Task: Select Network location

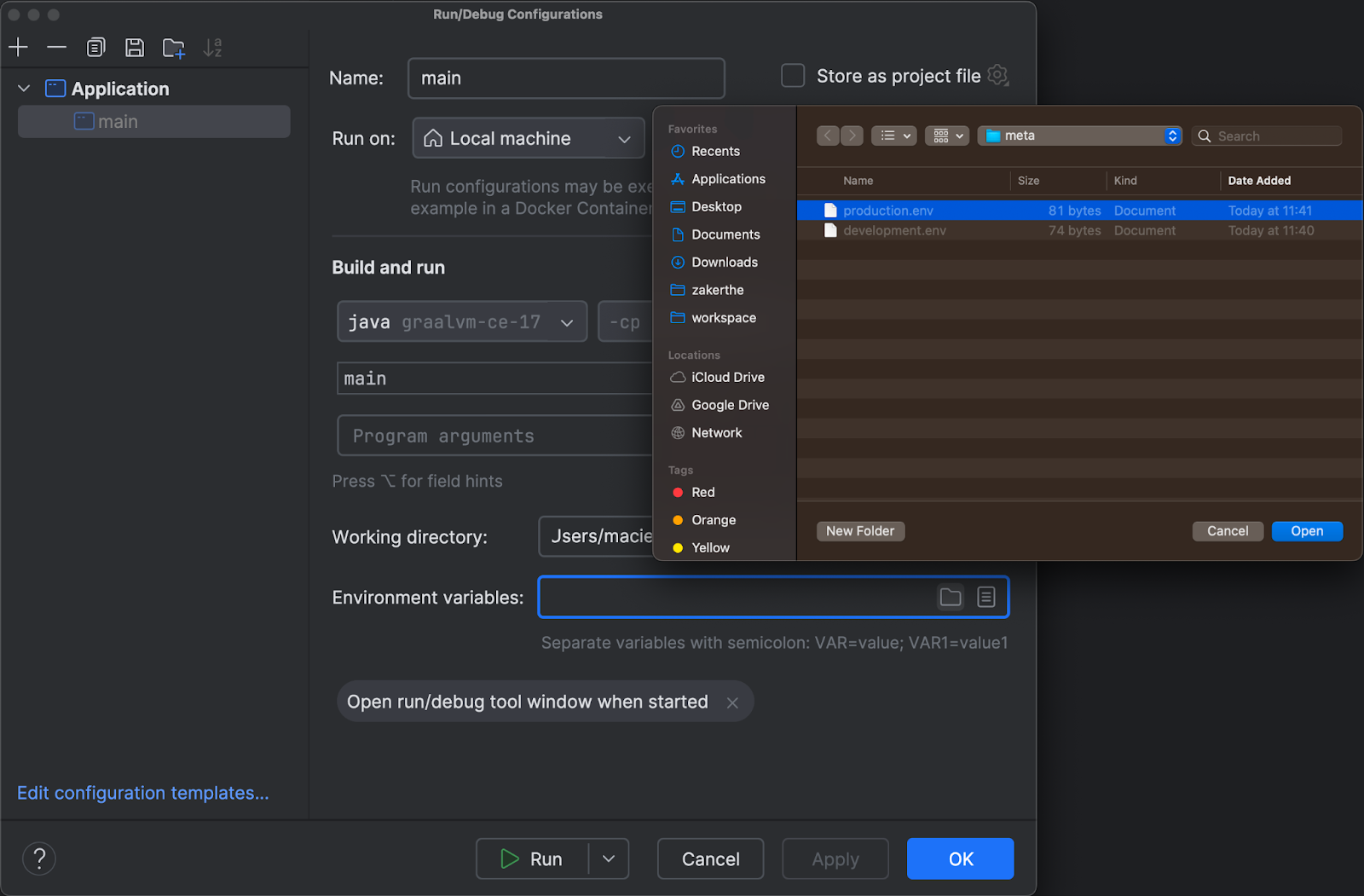Action: 707,433
